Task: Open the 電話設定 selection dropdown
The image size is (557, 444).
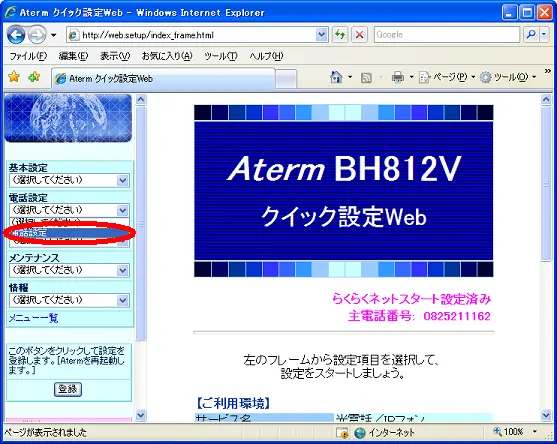Action: pyautogui.click(x=69, y=210)
